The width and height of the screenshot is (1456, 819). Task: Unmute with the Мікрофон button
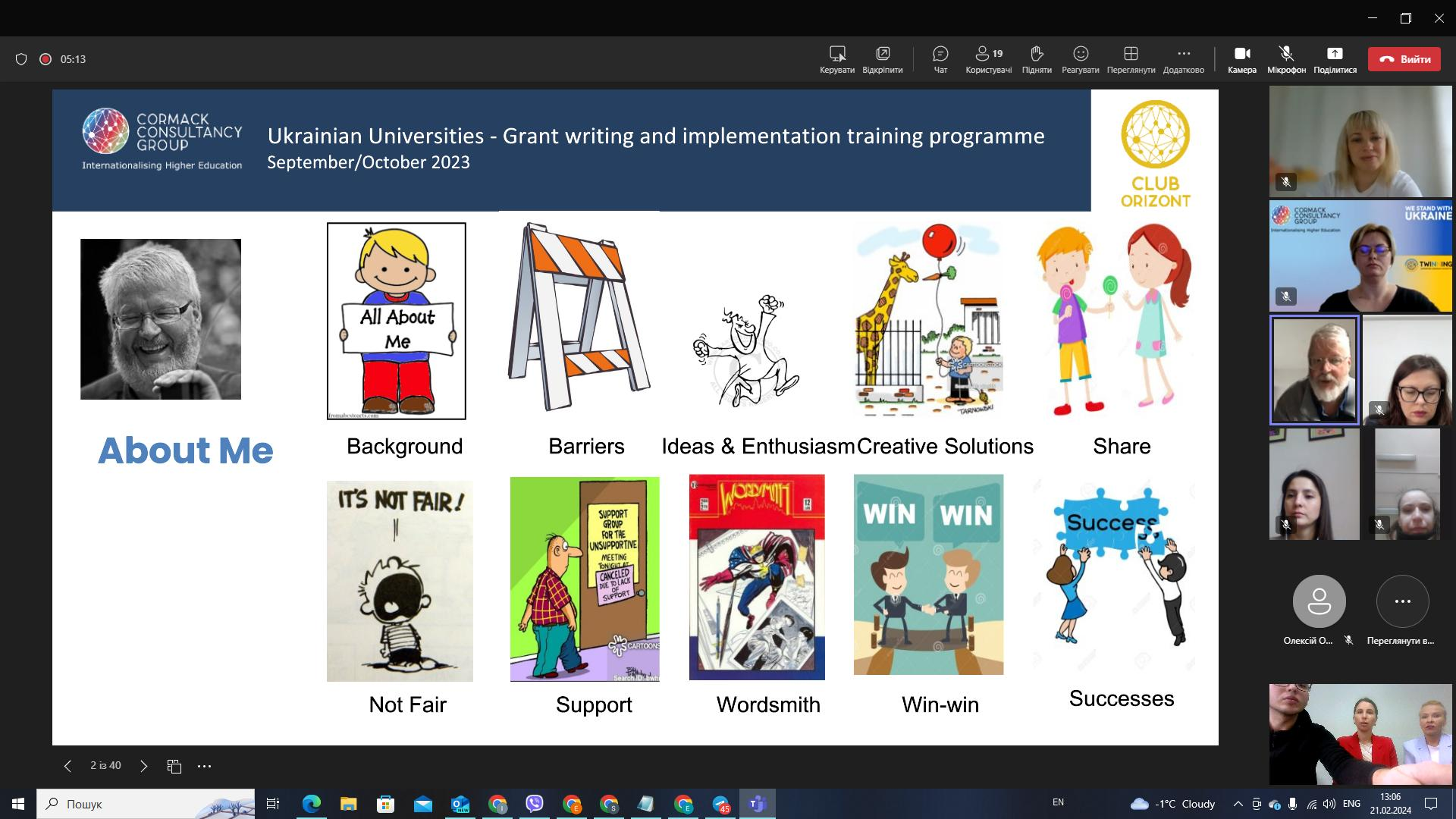point(1286,59)
